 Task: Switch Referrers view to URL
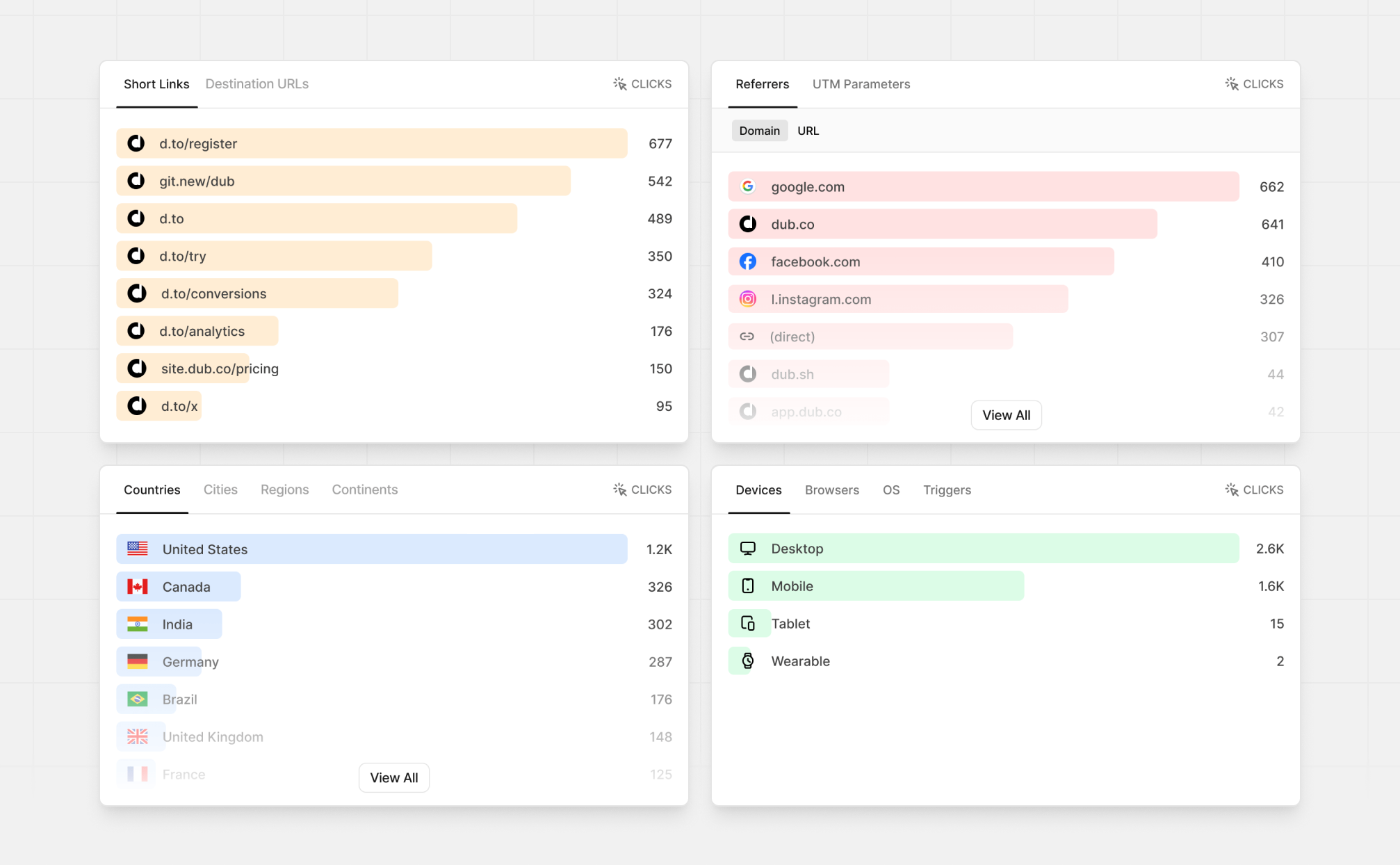(807, 131)
